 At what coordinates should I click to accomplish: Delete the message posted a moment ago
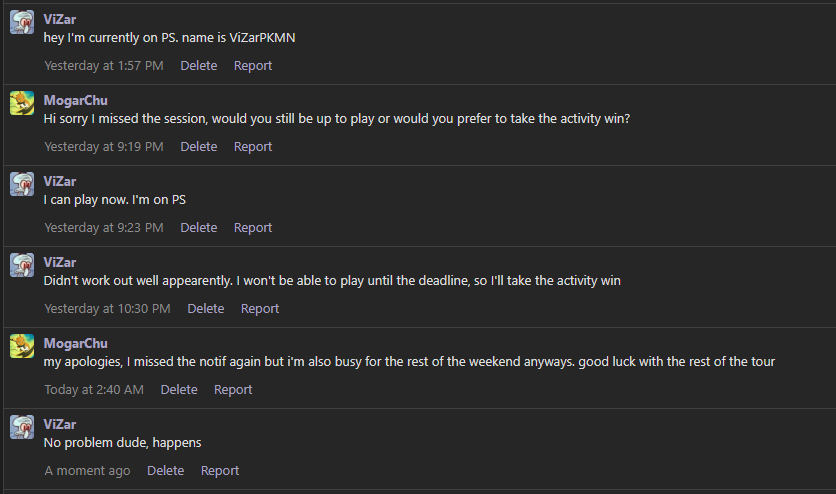coord(166,471)
